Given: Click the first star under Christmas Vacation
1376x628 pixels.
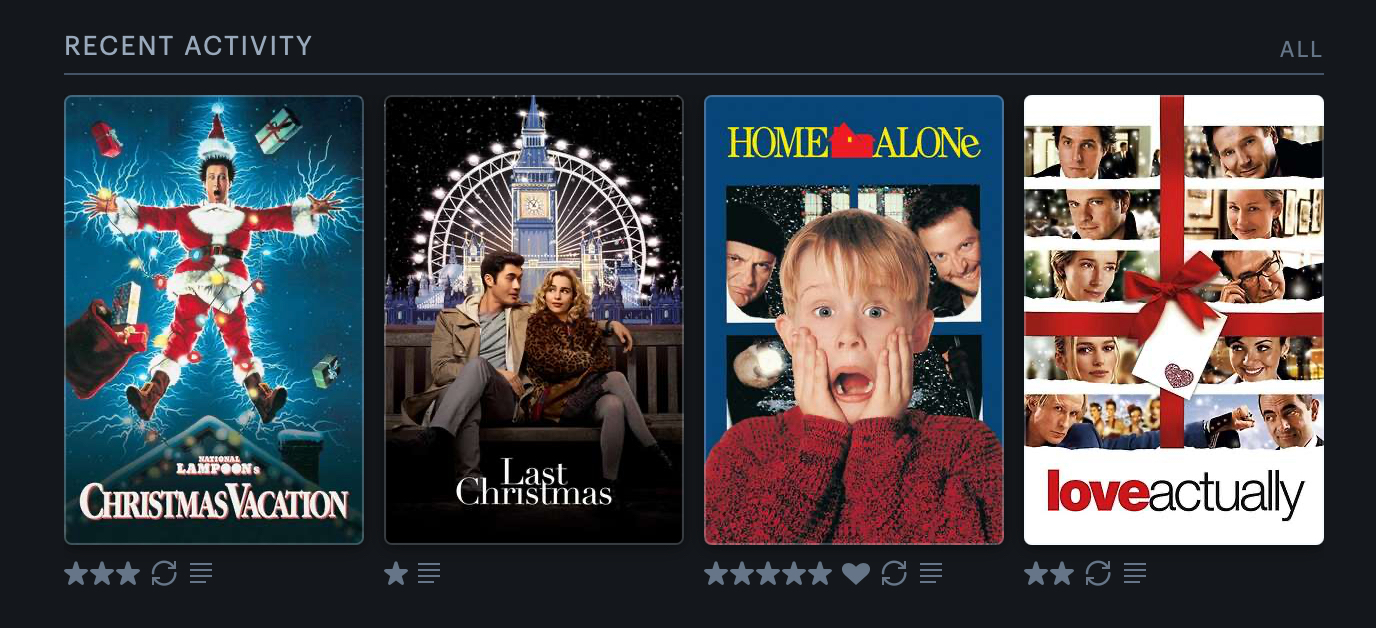Looking at the screenshot, I should pyautogui.click(x=76, y=573).
